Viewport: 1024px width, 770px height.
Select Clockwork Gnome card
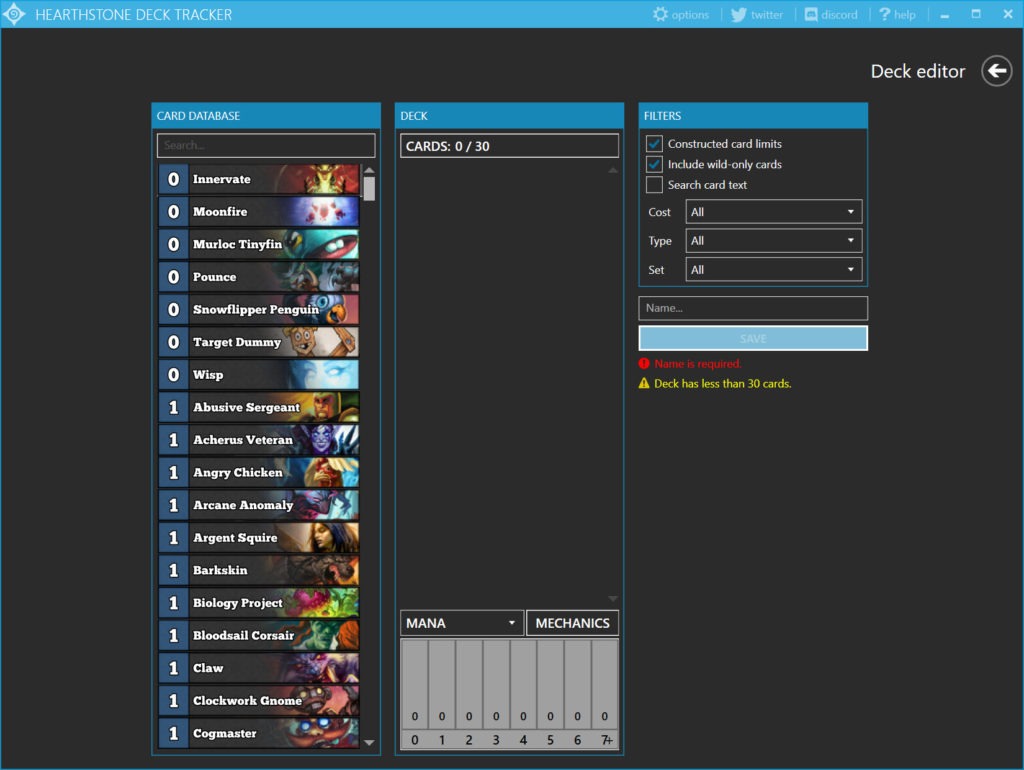259,701
